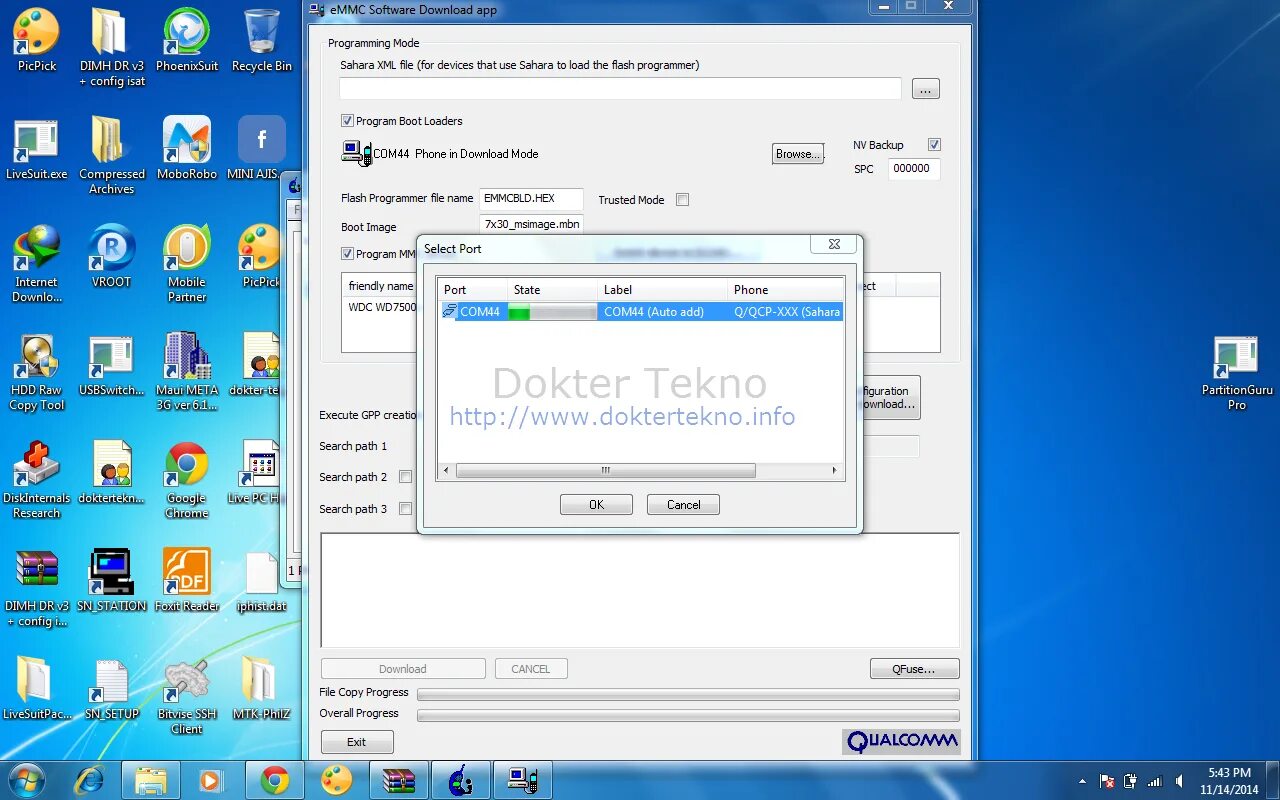
Task: Enable Trusted Mode checkbox
Action: [x=682, y=200]
